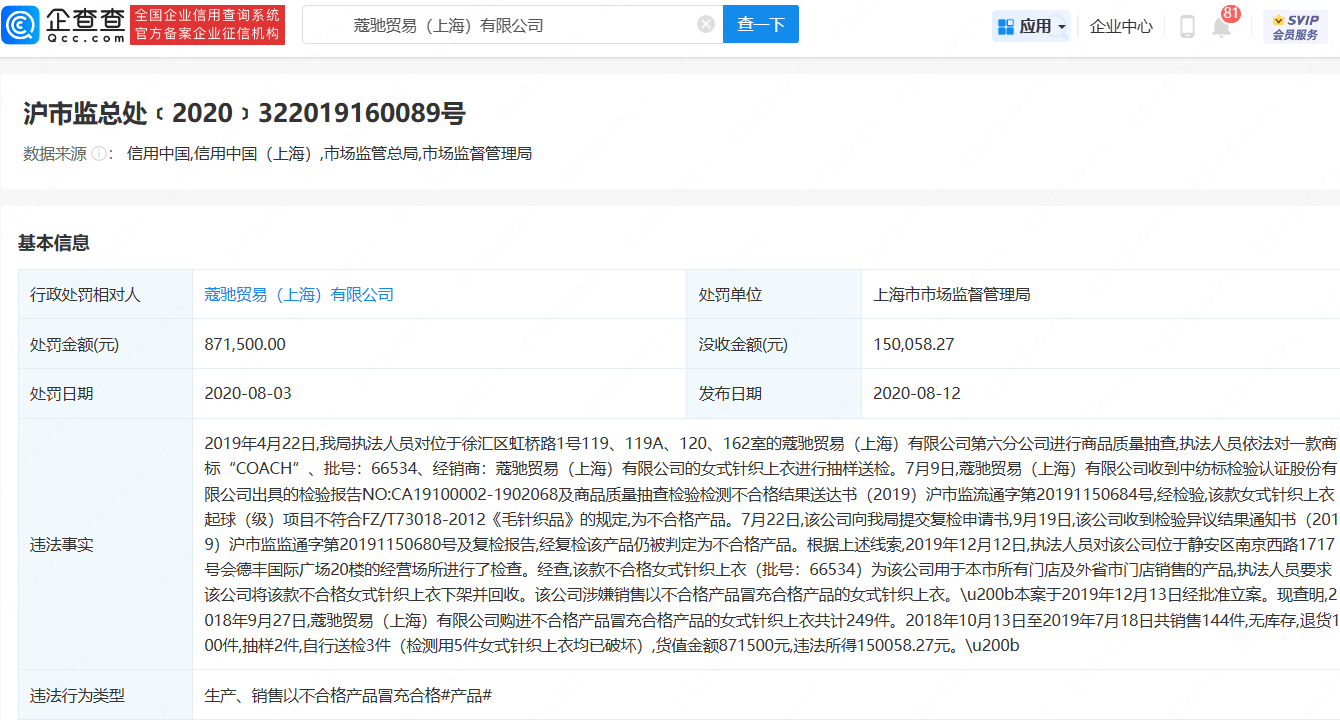The width and height of the screenshot is (1340, 720).
Task: Click the mobile phone app icon
Action: 1187,26
